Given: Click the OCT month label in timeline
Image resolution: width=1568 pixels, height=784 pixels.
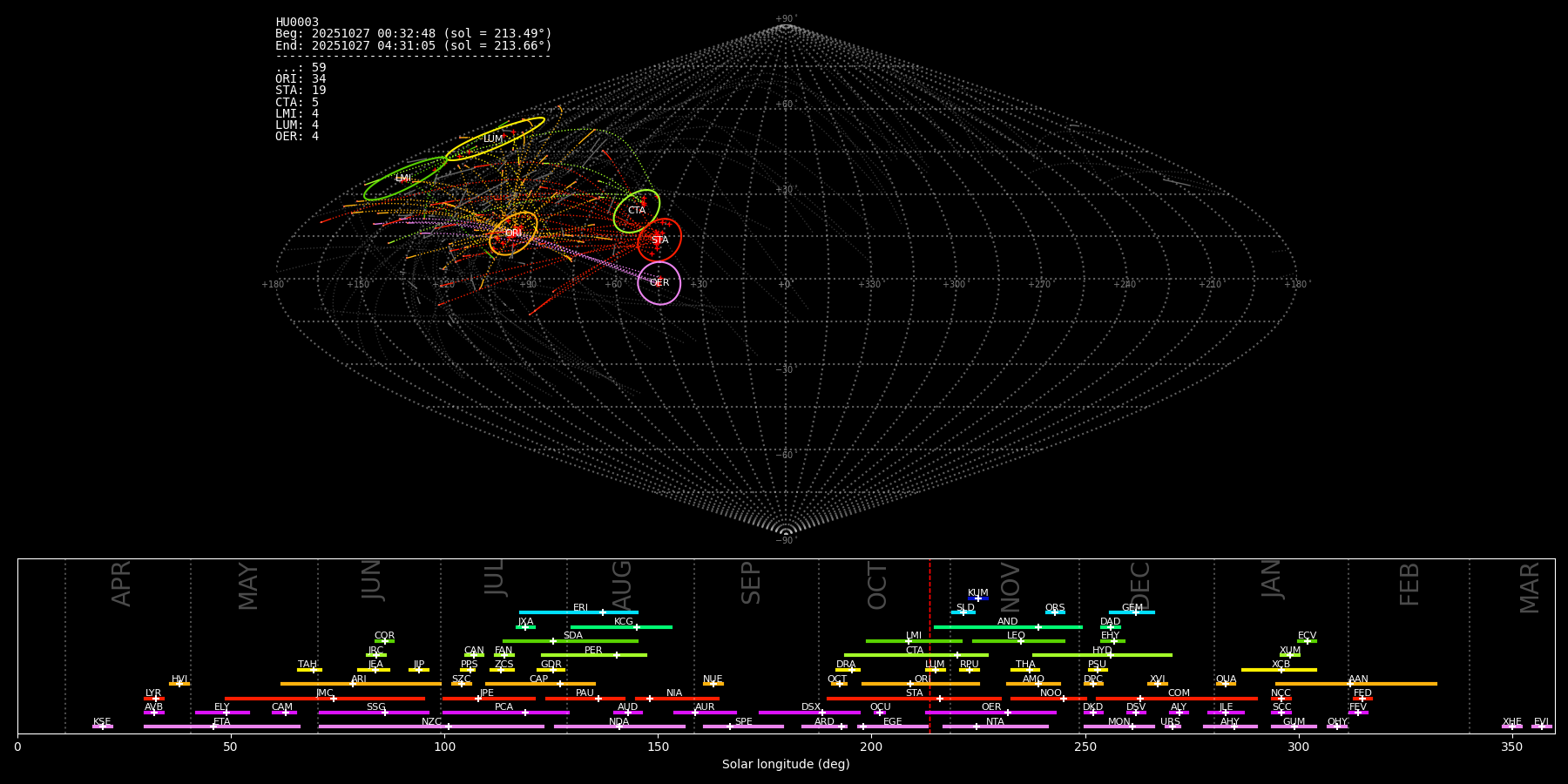Looking at the screenshot, I should coord(877,585).
